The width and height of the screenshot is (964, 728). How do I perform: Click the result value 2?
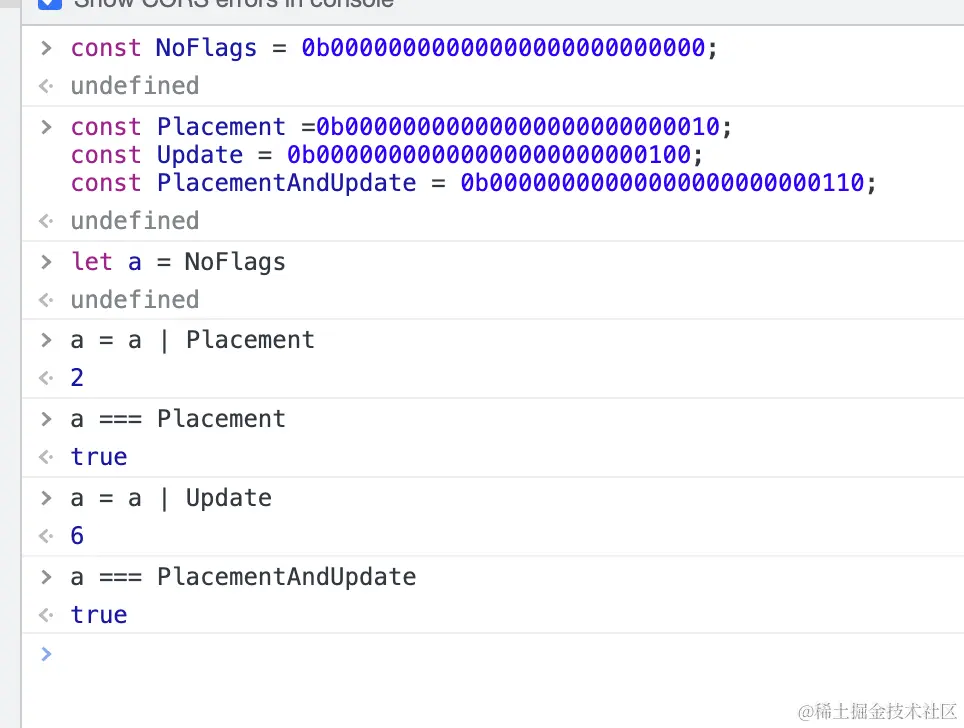pos(77,378)
